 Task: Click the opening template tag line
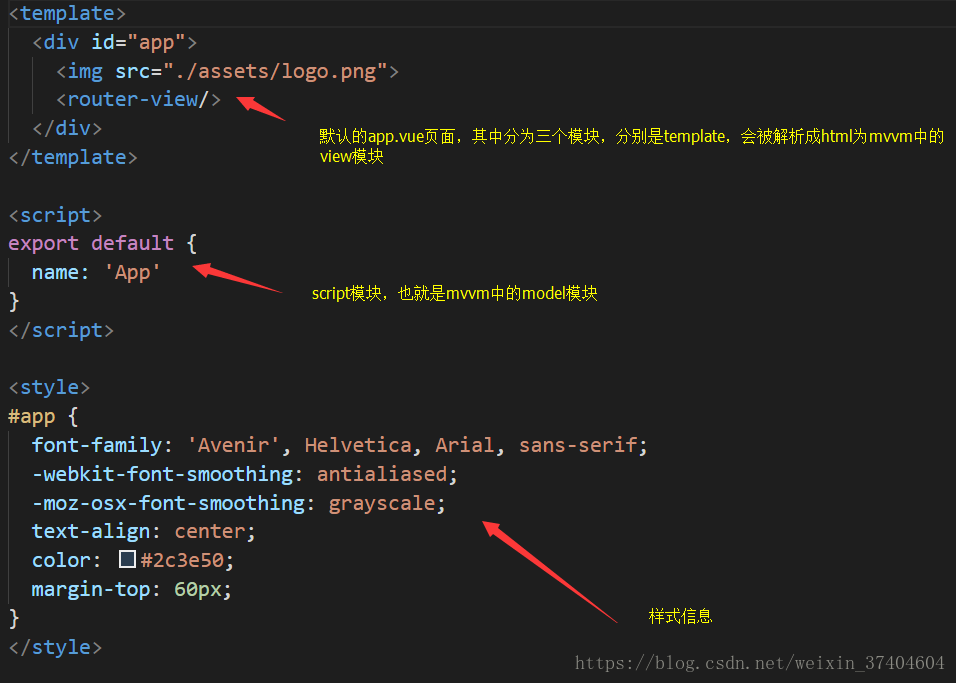(67, 13)
